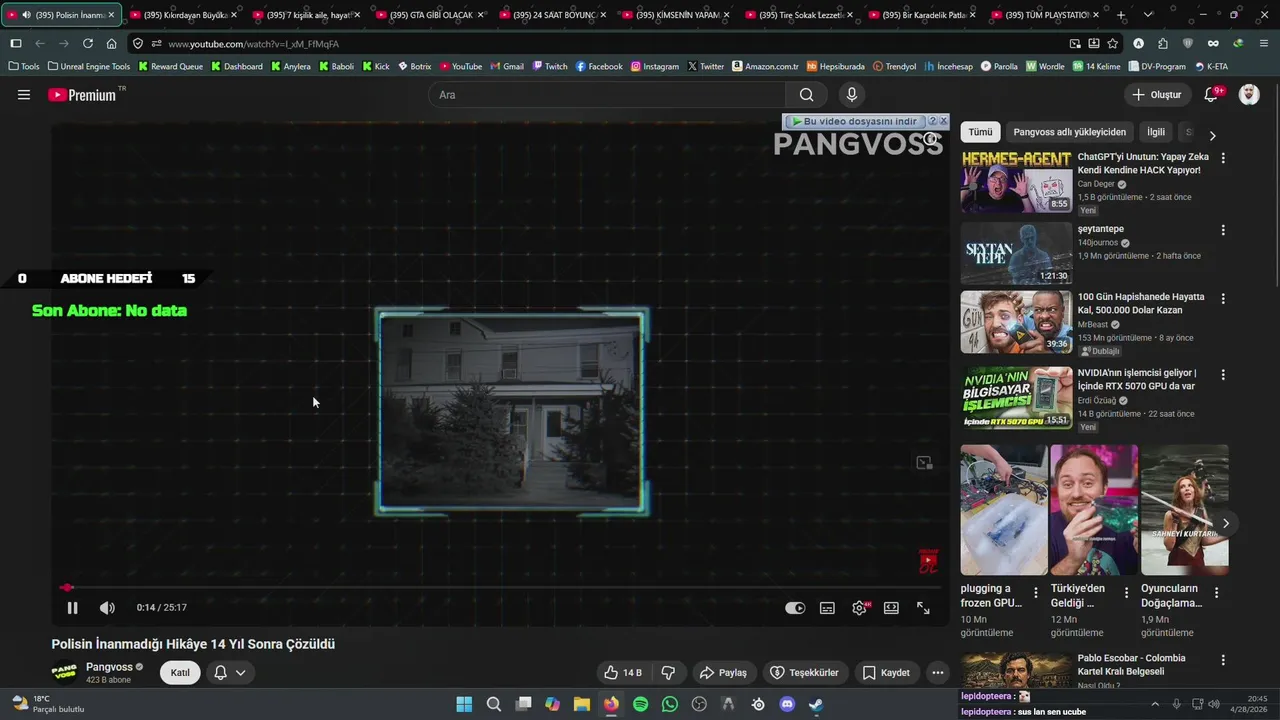
Task: Open options for 100 Gün Hapishanede video
Action: 1222,298
